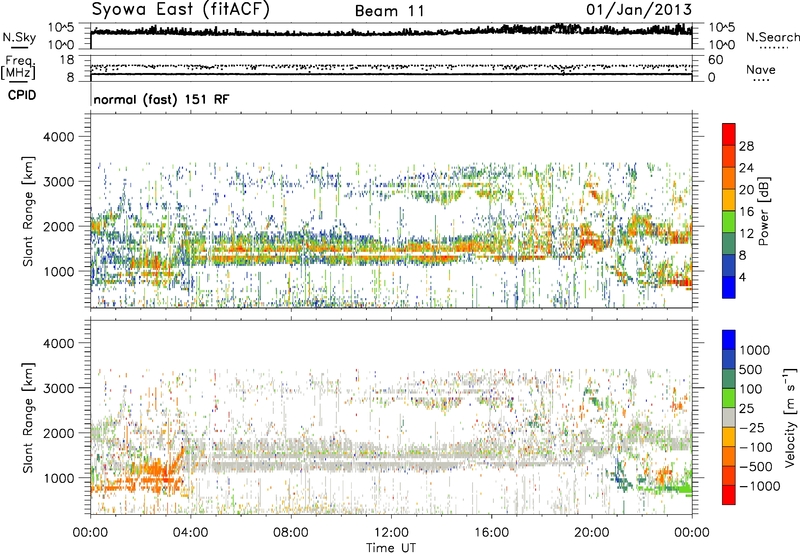The width and height of the screenshot is (800, 554).
Task: Click the 'N.Sky' label
Action: 19,37
